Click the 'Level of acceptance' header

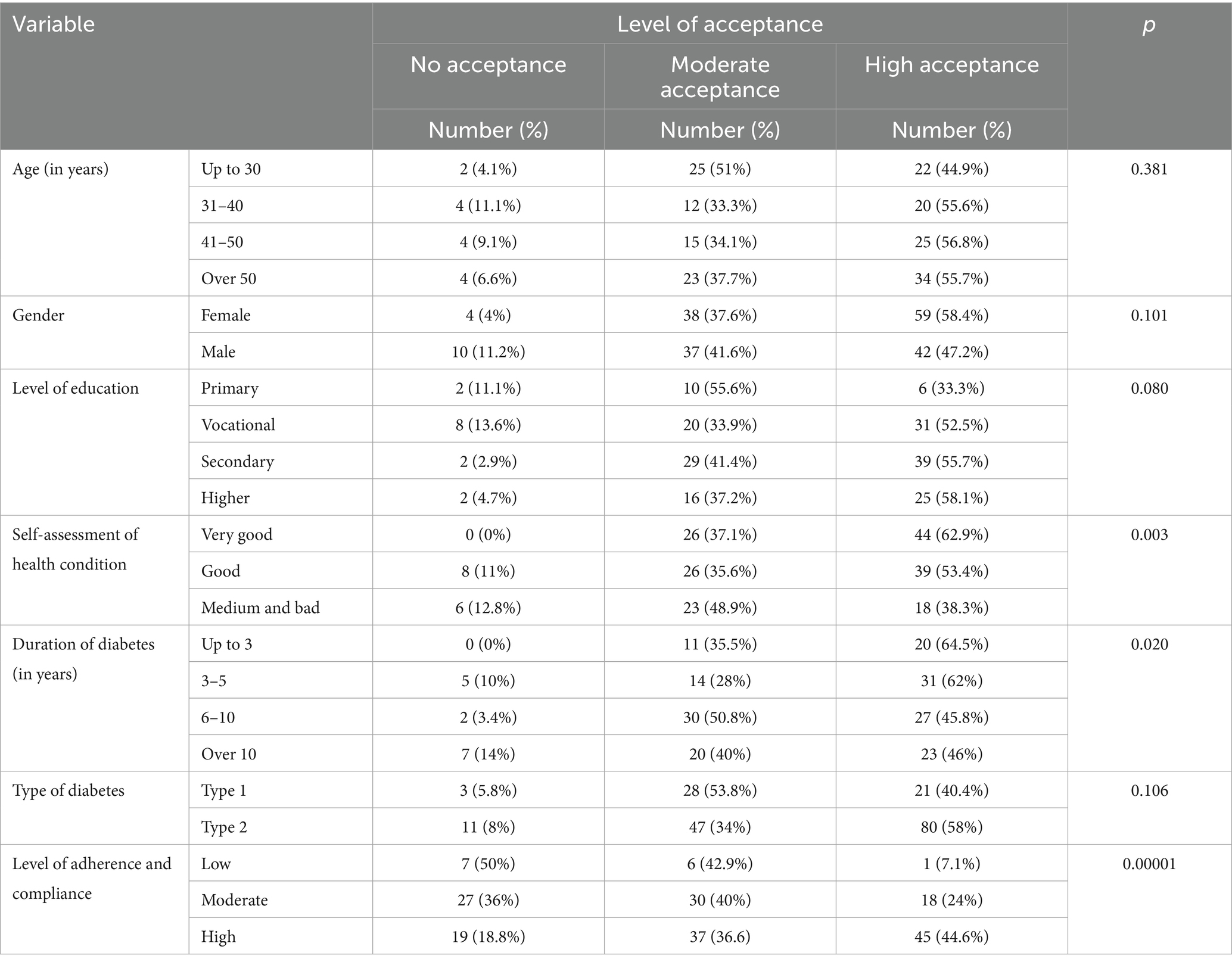pyautogui.click(x=720, y=24)
